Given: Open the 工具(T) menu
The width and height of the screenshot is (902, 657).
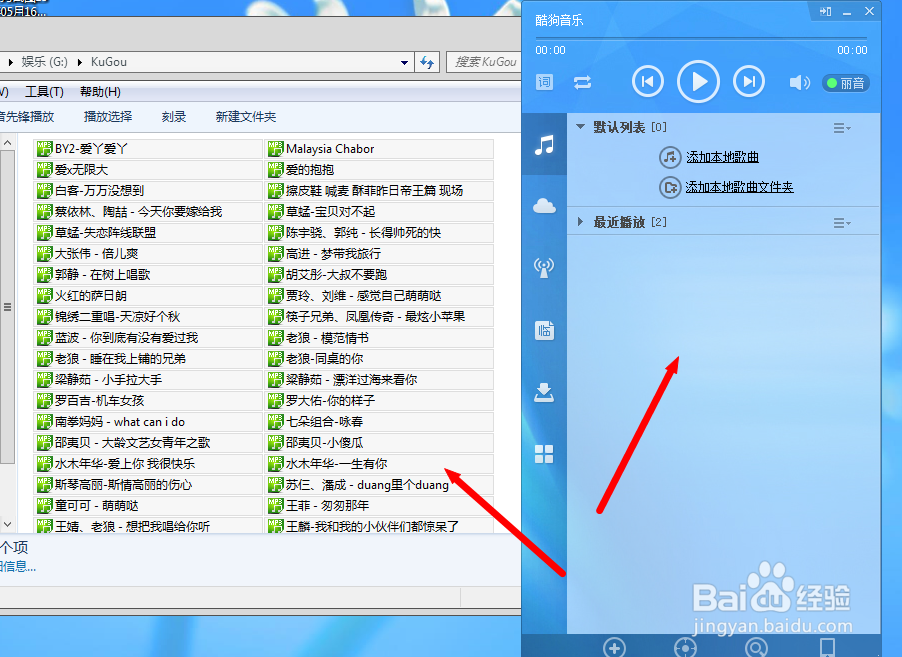Looking at the screenshot, I should click(44, 89).
